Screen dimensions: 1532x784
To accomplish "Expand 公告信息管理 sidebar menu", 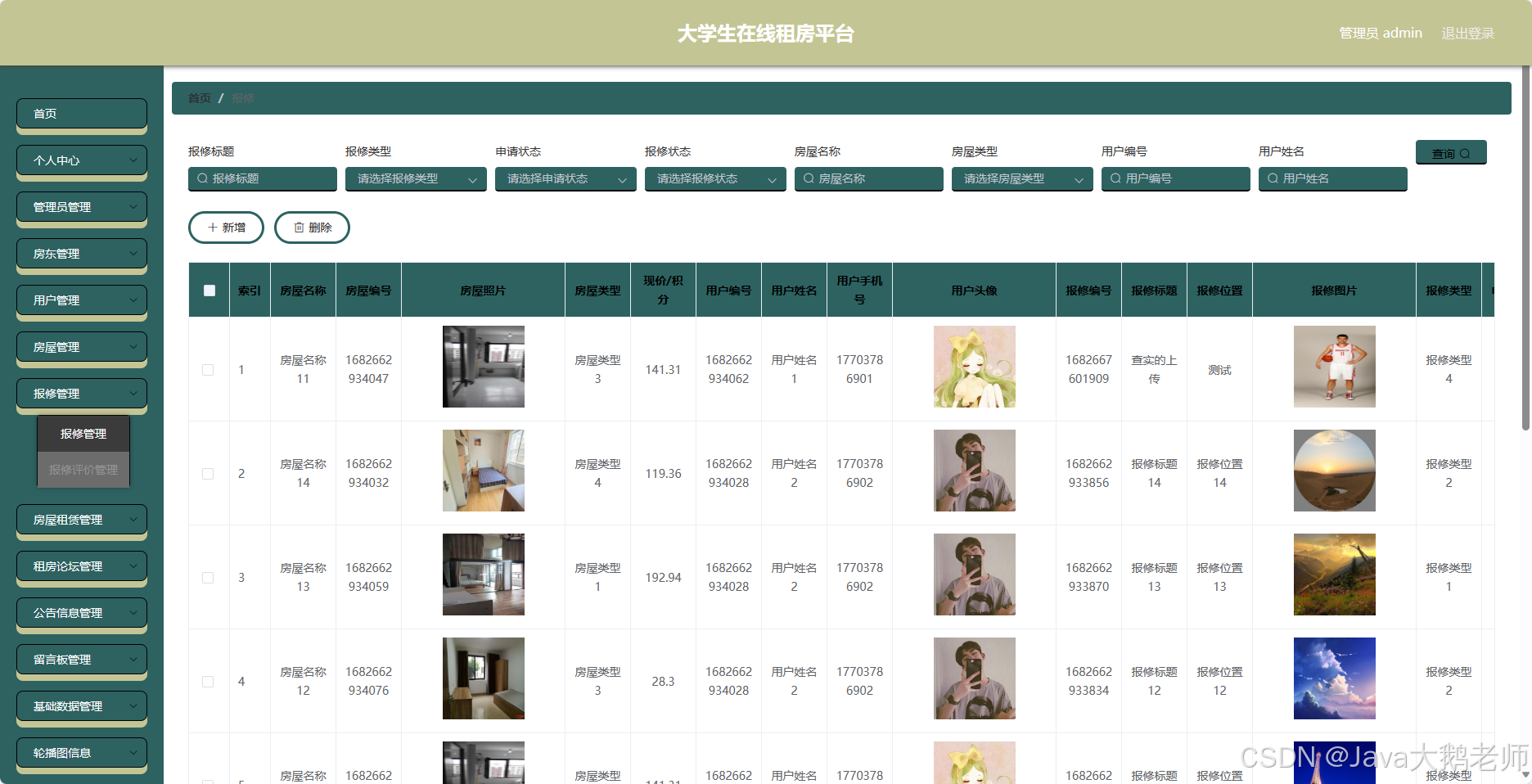I will click(x=82, y=613).
